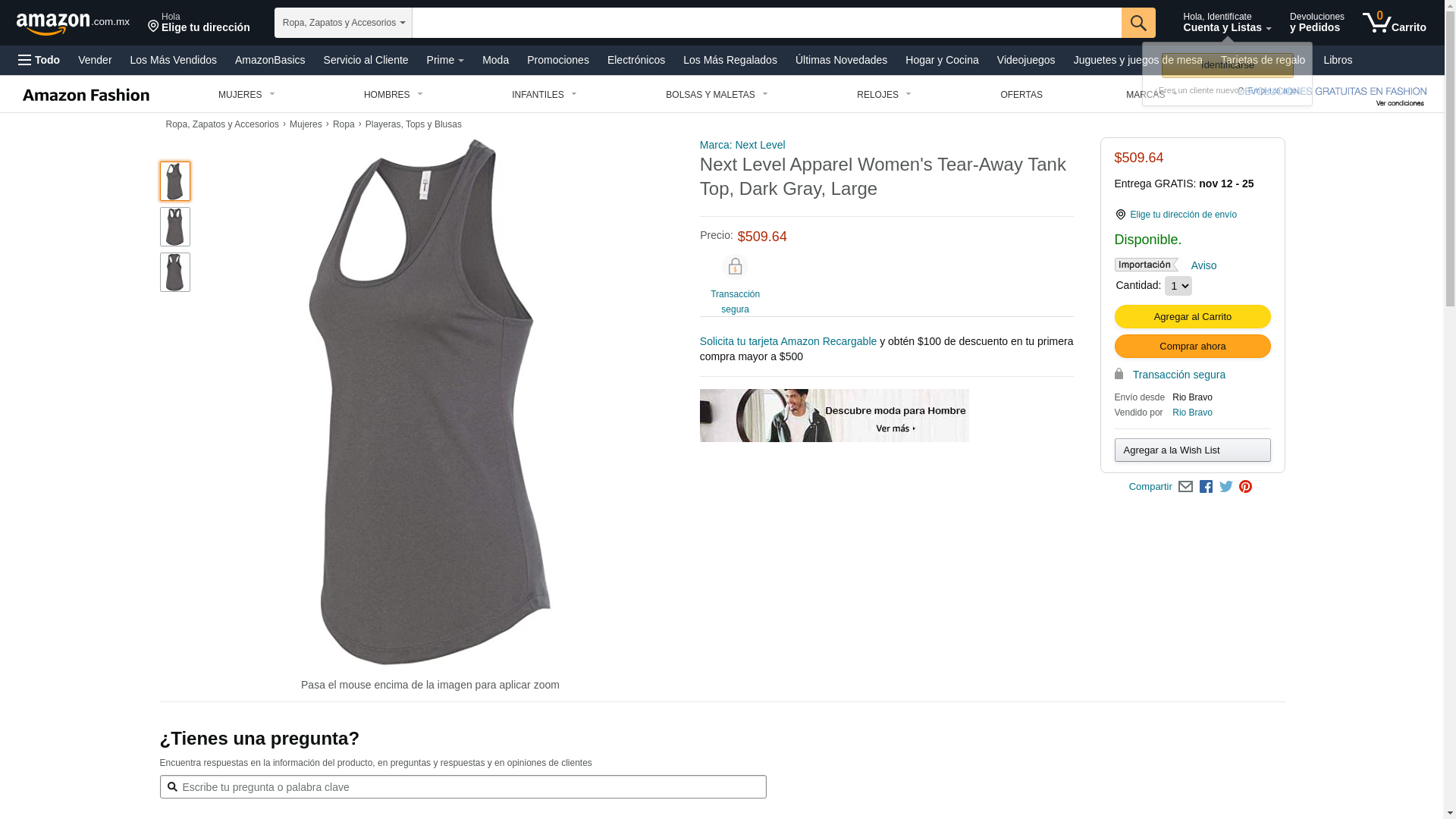
Task: Select the third tank top thumbnail
Action: pos(175,272)
